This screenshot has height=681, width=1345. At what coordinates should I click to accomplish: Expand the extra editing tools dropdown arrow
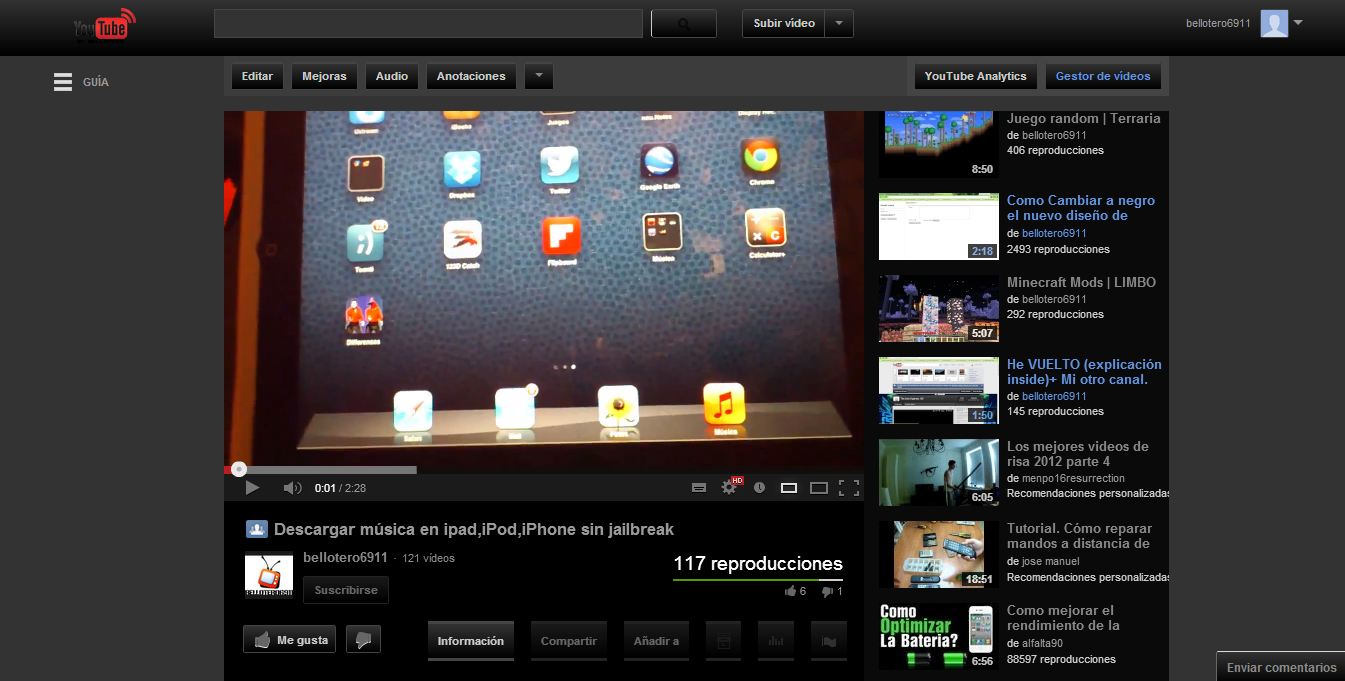tap(538, 76)
